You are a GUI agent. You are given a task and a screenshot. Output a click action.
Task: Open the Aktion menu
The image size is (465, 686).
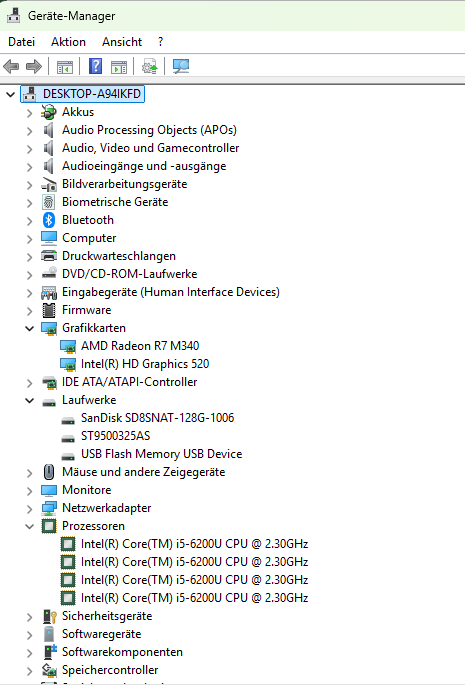coord(68,42)
